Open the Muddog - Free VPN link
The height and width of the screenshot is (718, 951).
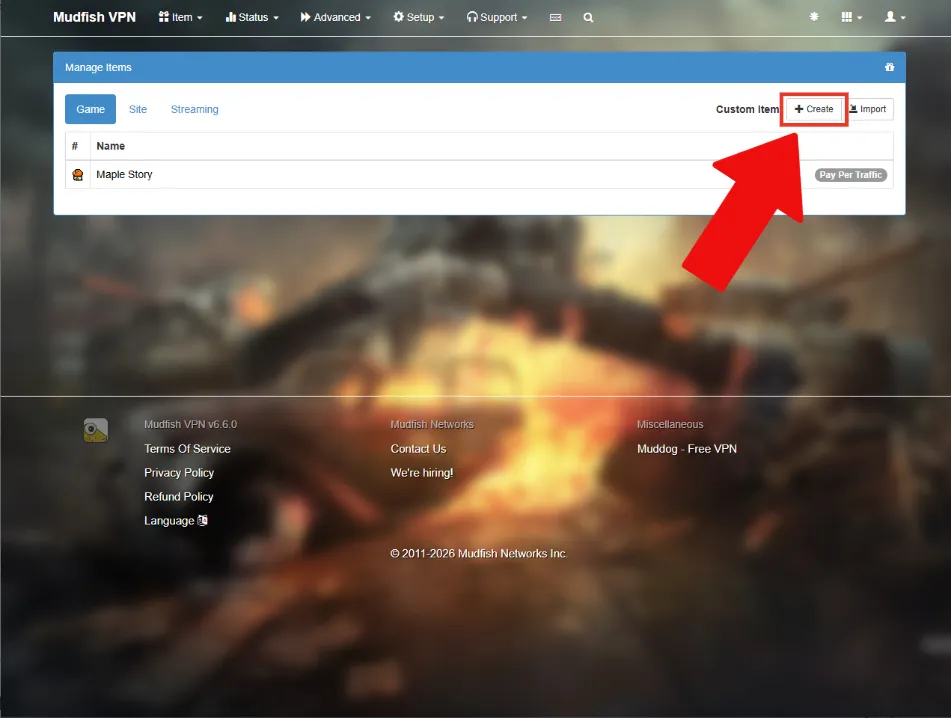coord(687,449)
